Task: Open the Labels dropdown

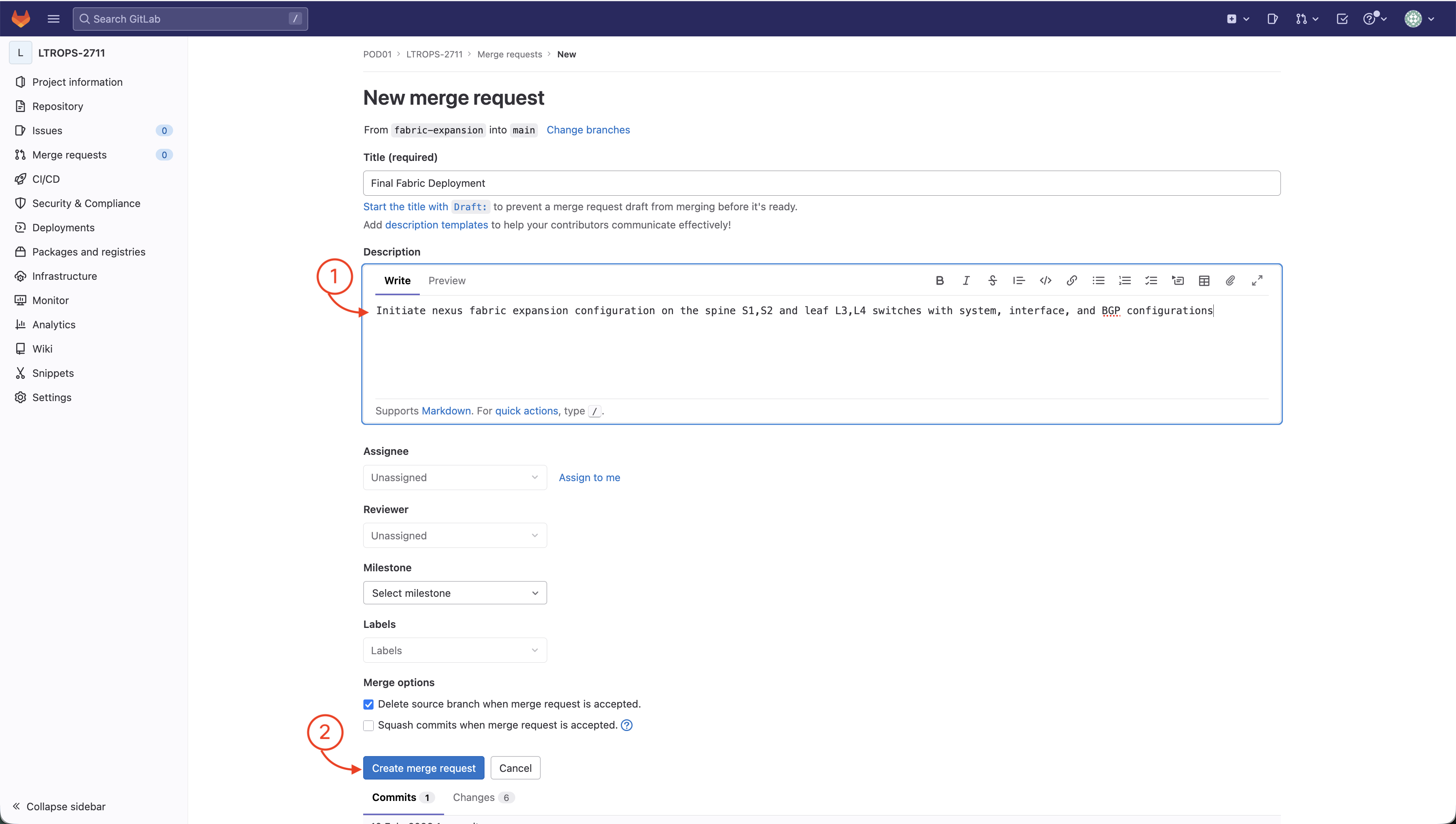Action: coord(455,650)
